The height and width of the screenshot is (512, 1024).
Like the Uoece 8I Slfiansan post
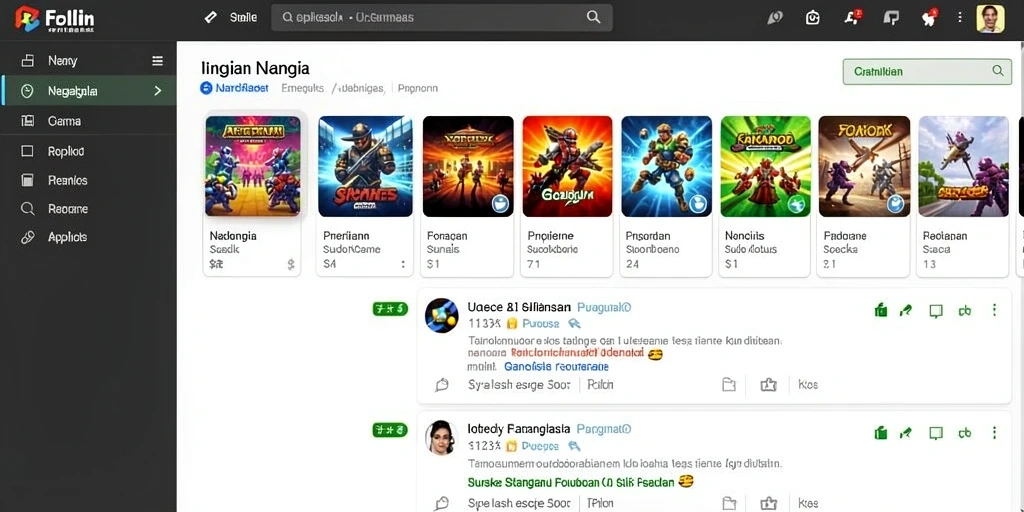click(880, 310)
